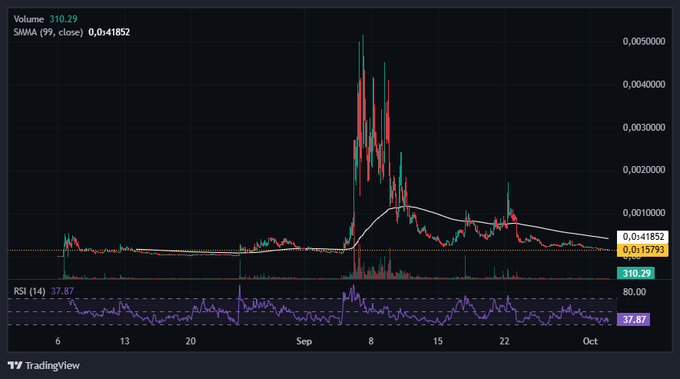Click the 0,0010000 price axis label
Image resolution: width=680 pixels, height=379 pixels.
click(x=644, y=212)
